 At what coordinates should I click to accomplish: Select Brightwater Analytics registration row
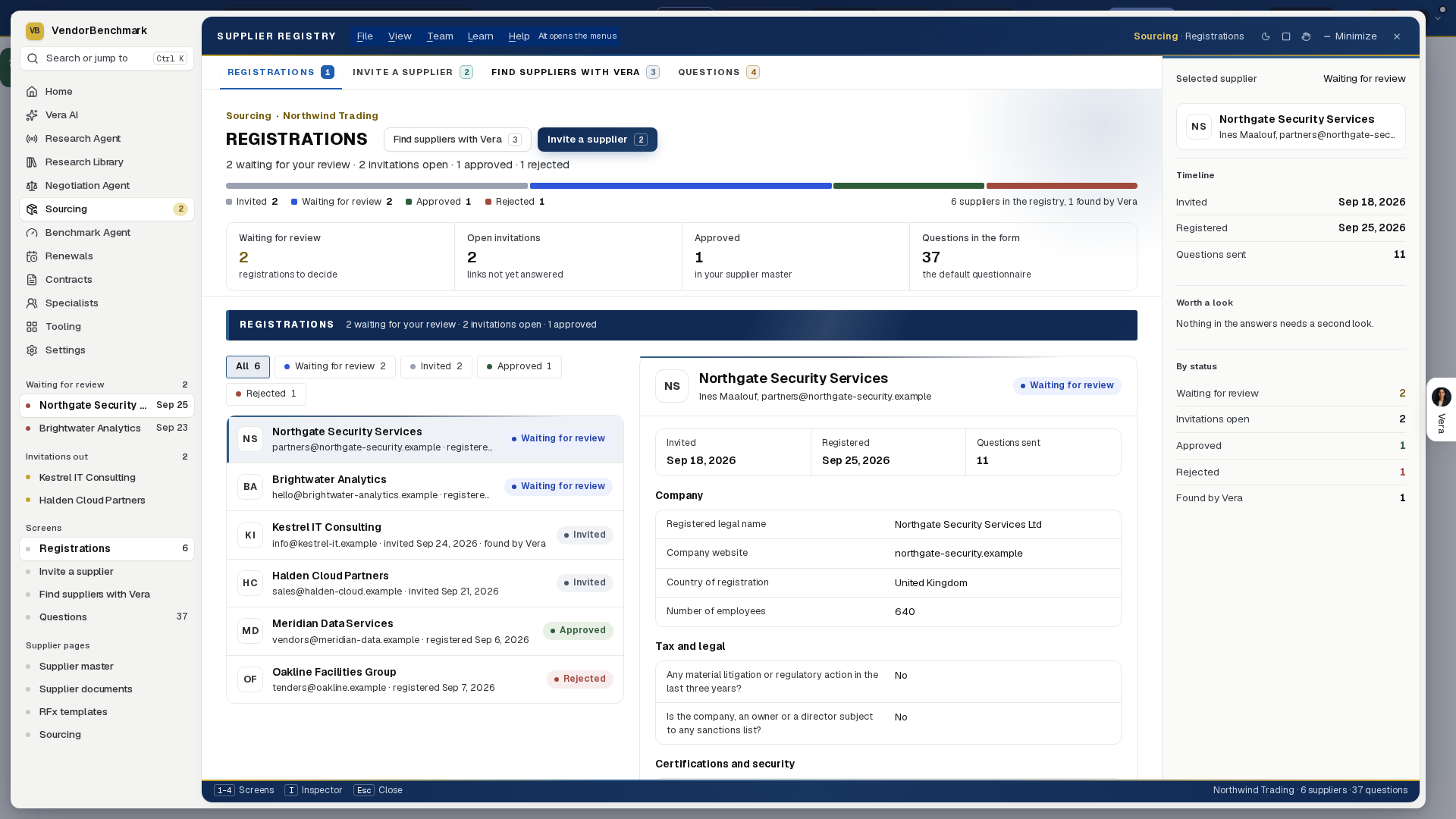(425, 487)
